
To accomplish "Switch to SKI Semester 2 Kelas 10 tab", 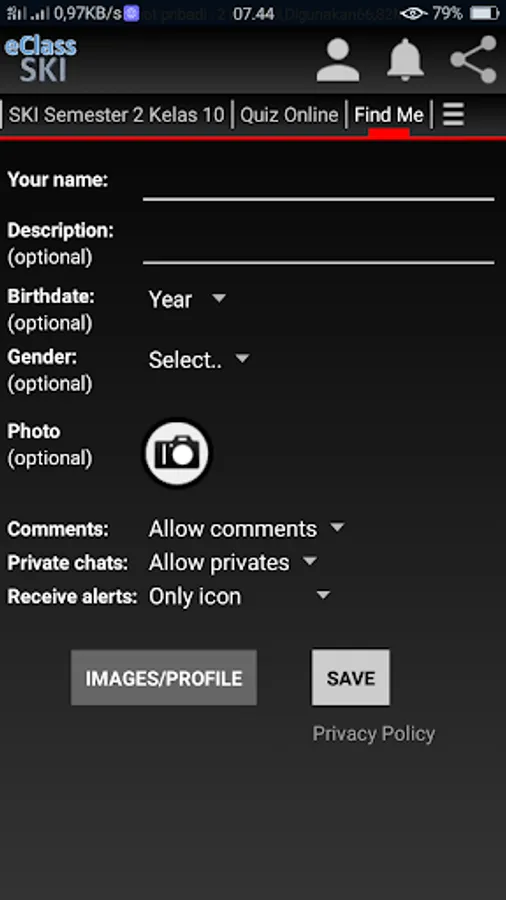I will [116, 115].
